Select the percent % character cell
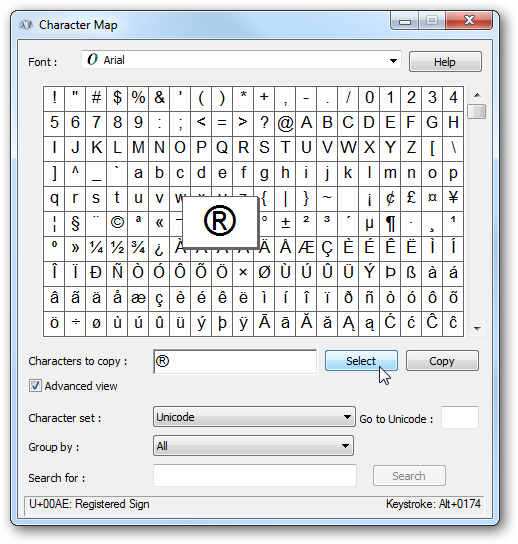This screenshot has height=544, width=518. pyautogui.click(x=138, y=98)
